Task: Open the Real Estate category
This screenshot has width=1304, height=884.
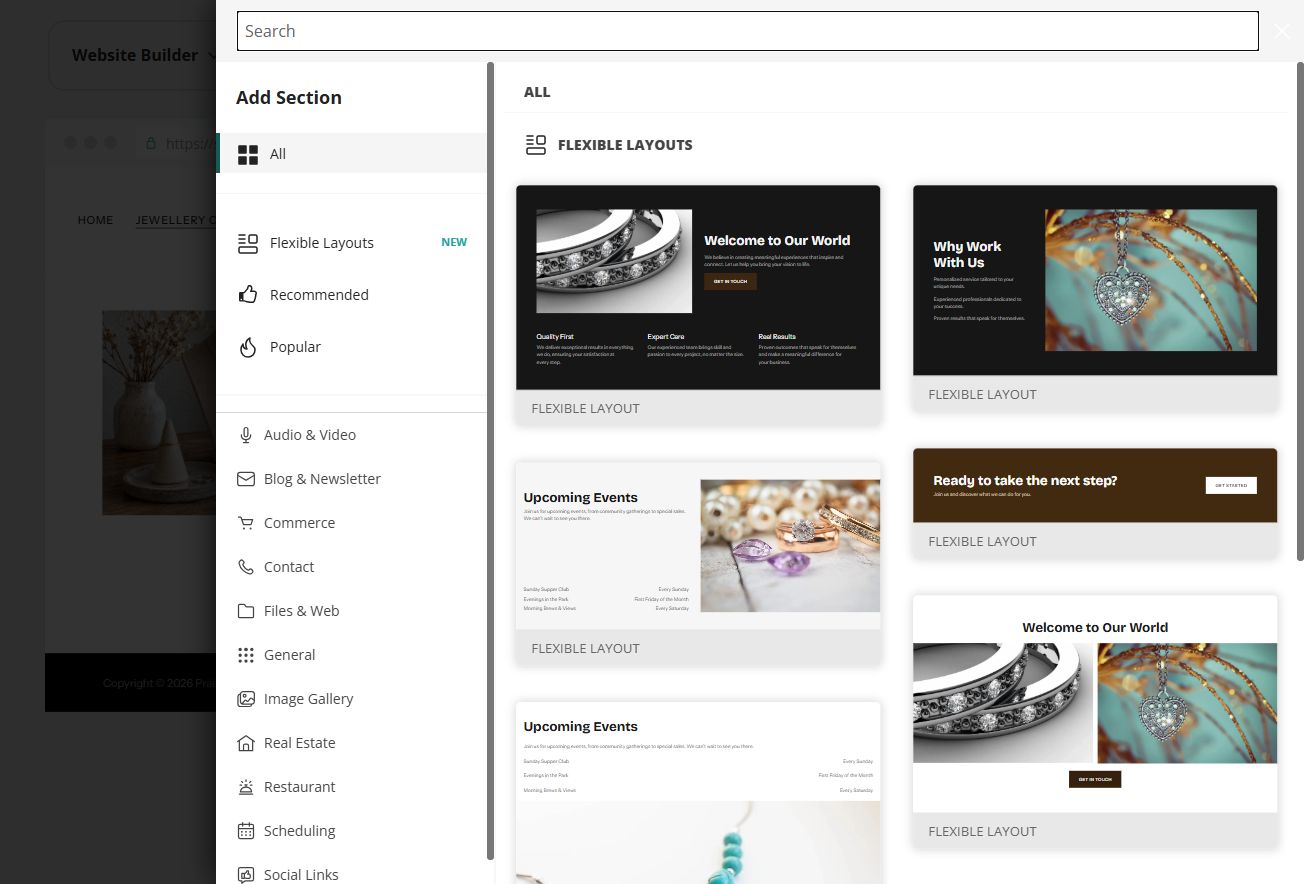Action: pos(352,743)
